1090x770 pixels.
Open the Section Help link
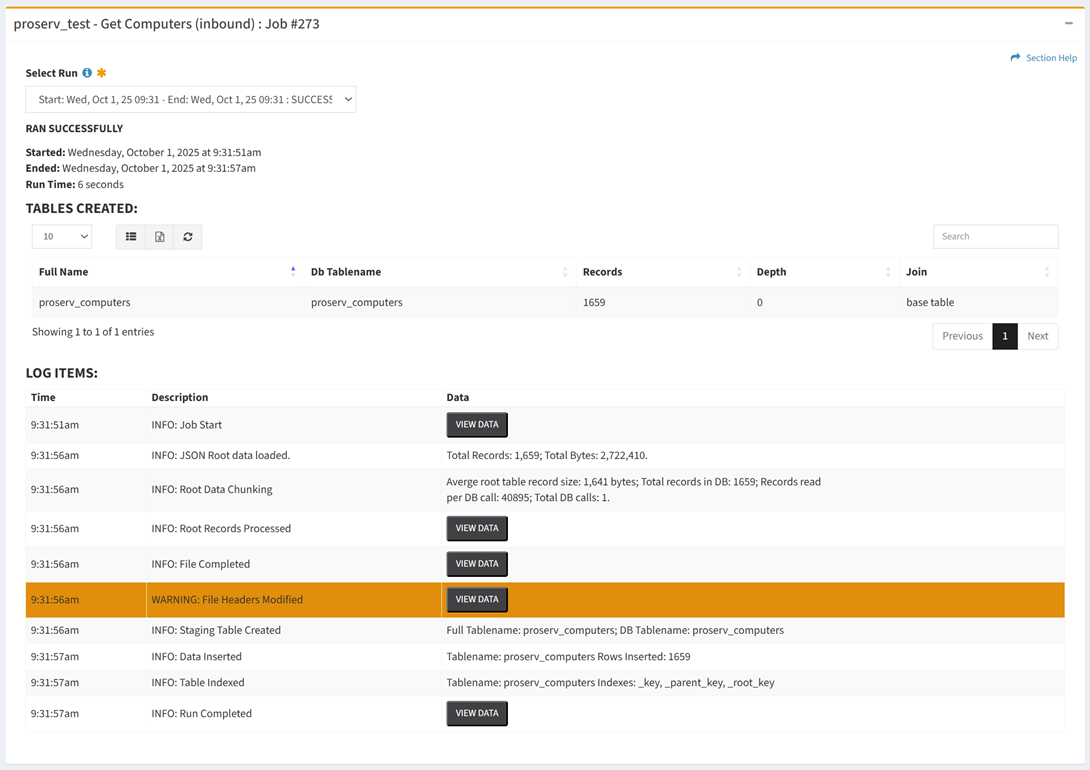coord(1043,58)
